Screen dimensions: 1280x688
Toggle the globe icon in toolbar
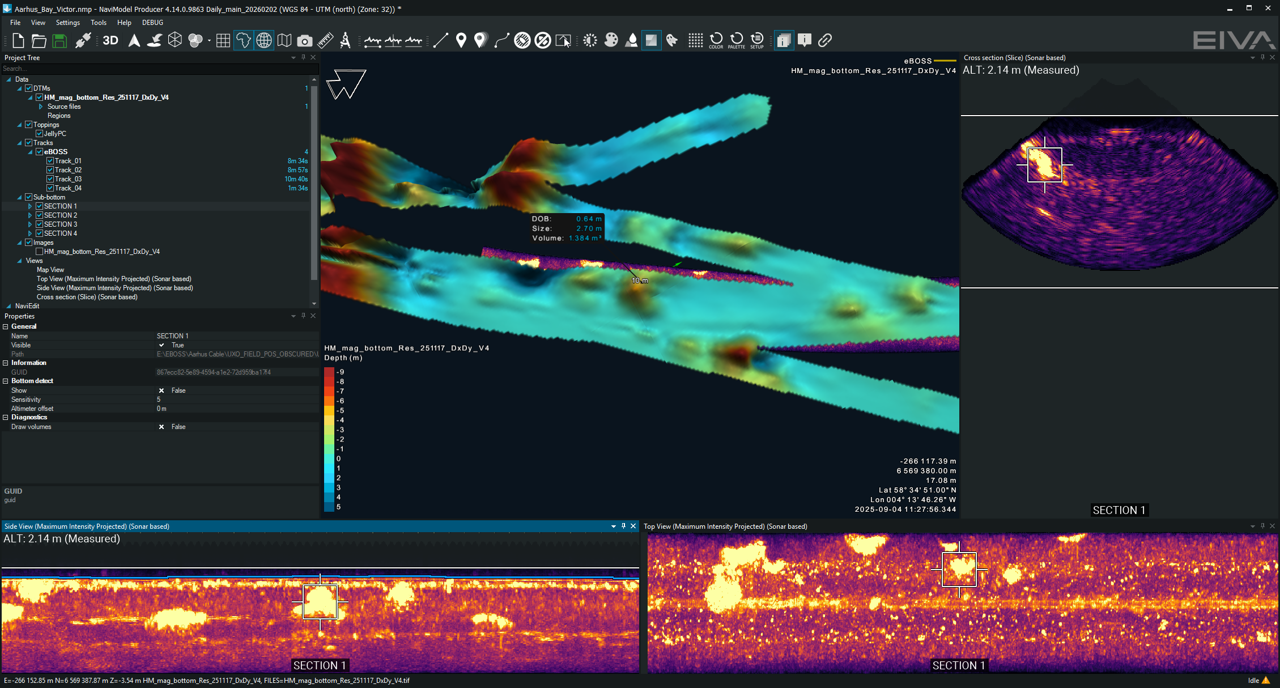coord(264,41)
